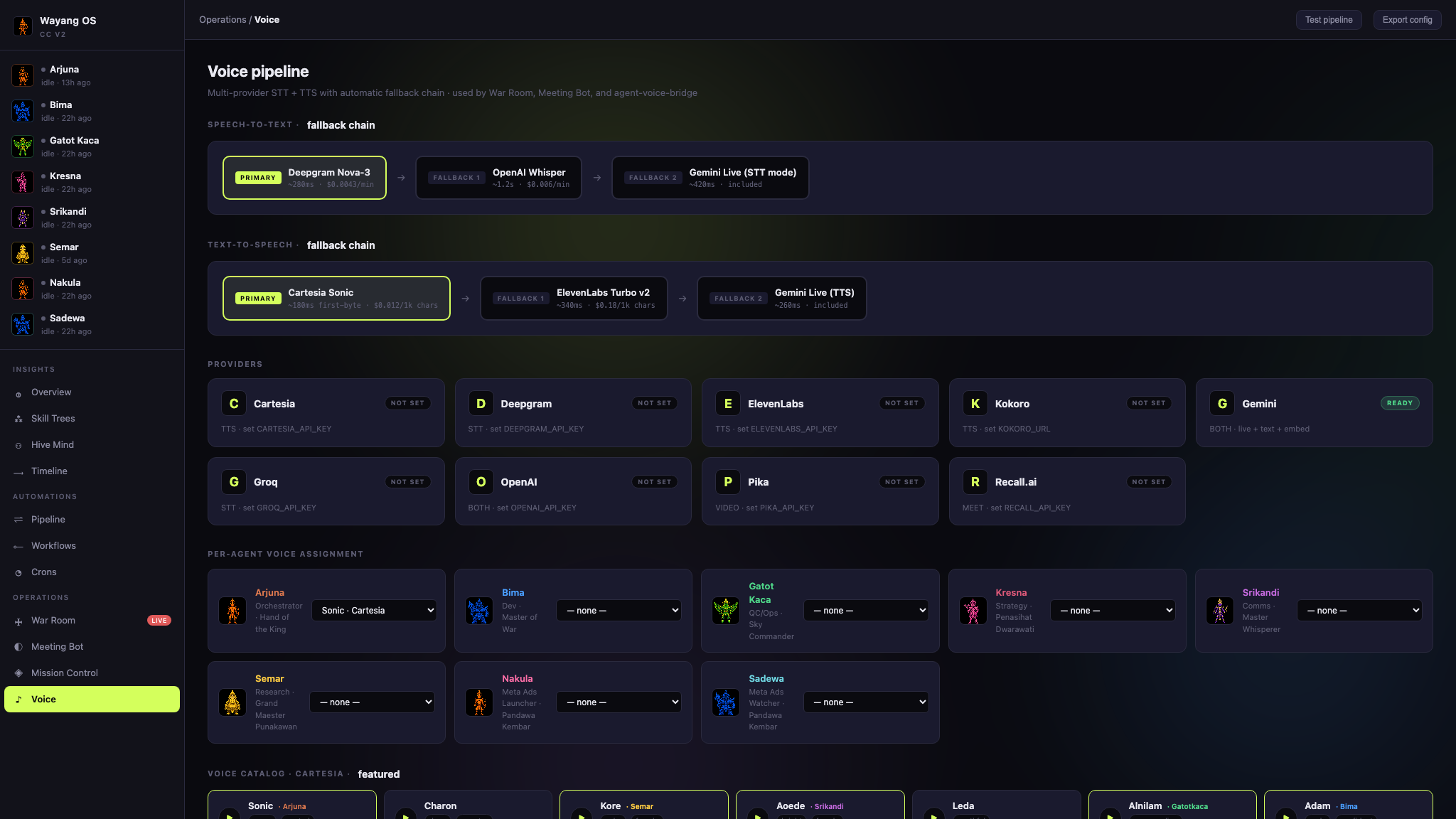
Task: Go to Mission Control
Action: tap(92, 673)
